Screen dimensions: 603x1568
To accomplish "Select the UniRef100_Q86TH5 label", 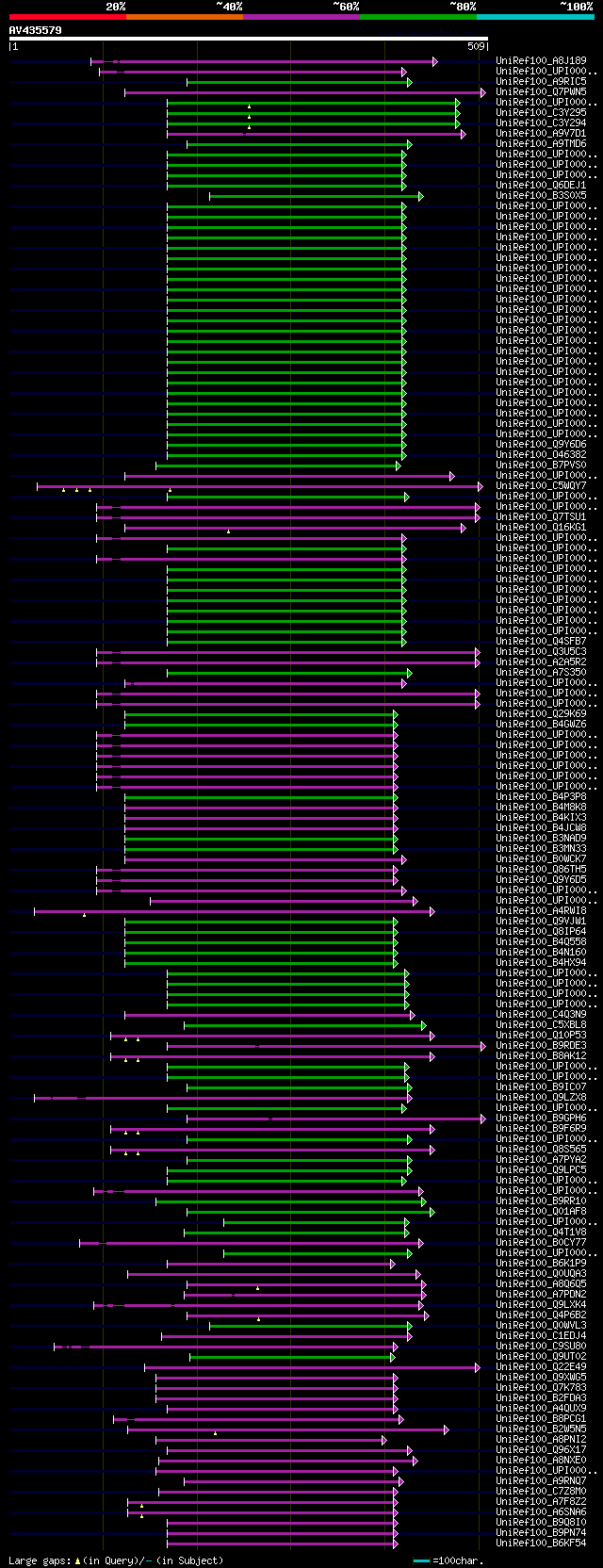I will coord(541,870).
